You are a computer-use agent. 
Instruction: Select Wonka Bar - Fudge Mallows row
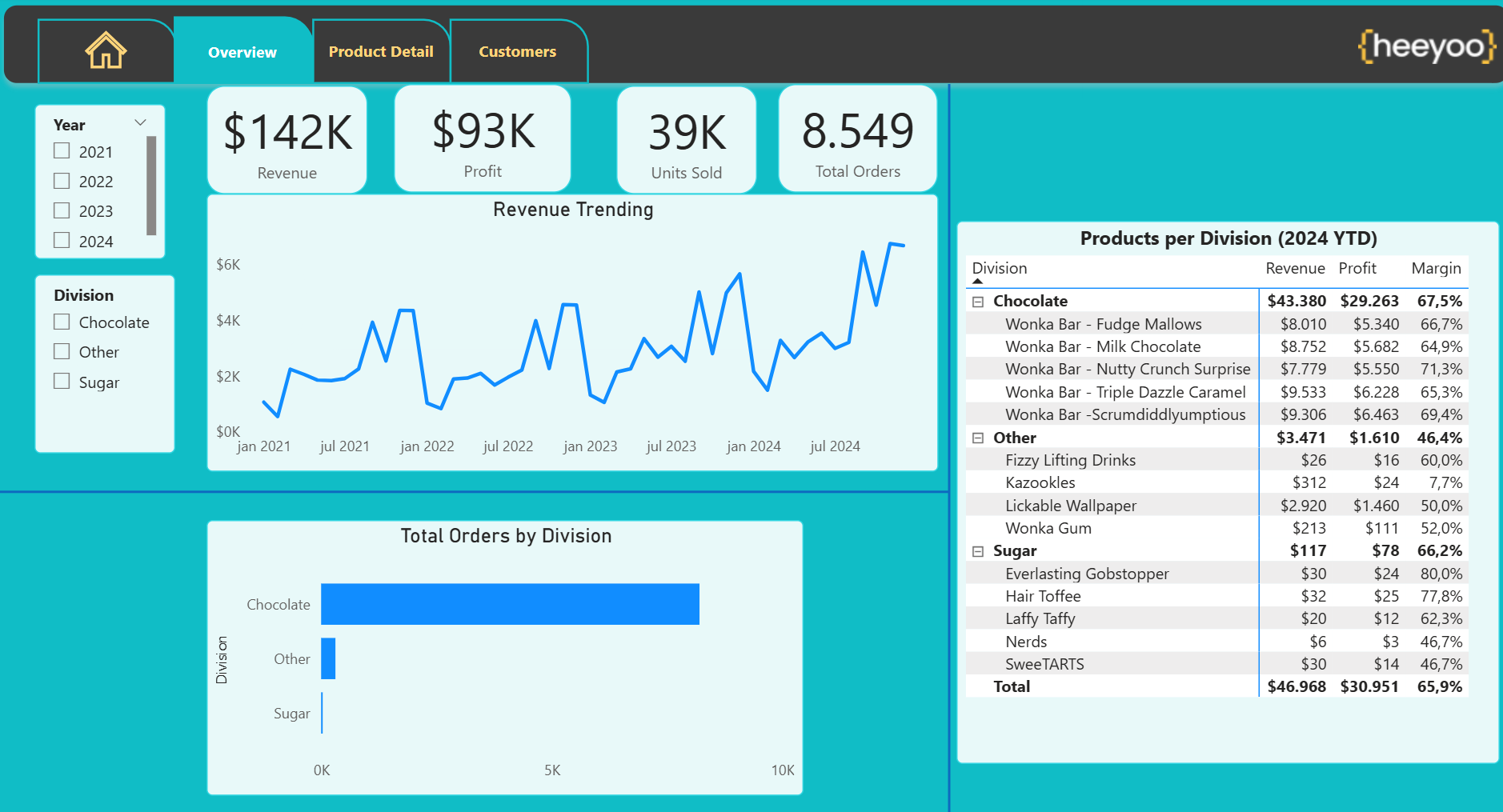[1216, 324]
